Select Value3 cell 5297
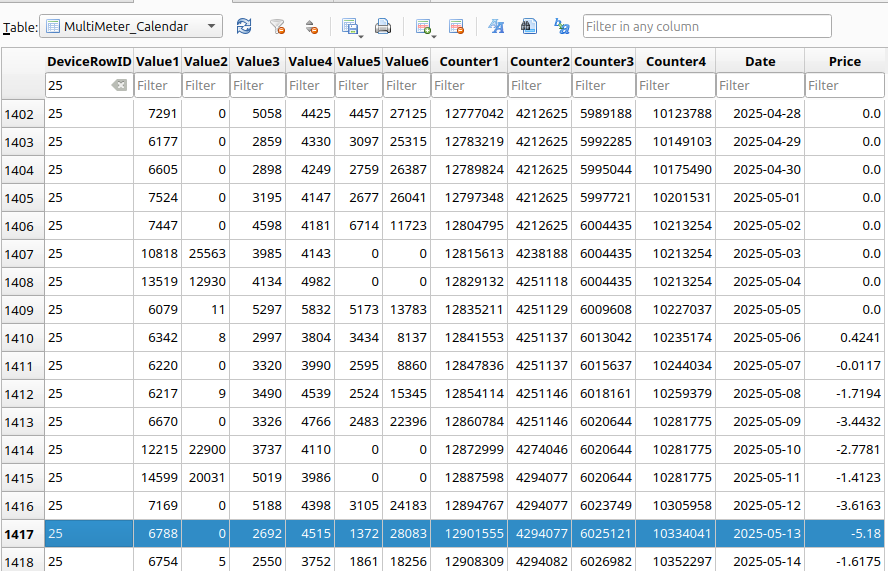This screenshot has width=888, height=571. [x=258, y=310]
